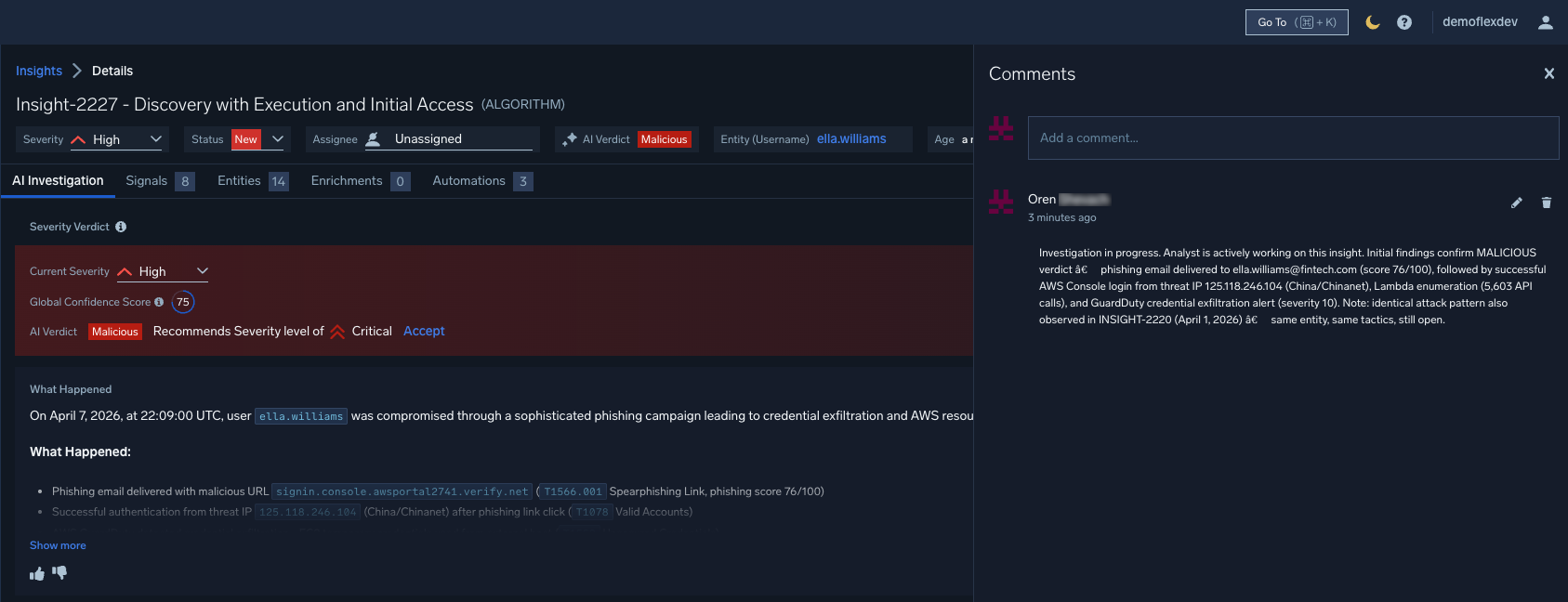Image resolution: width=1568 pixels, height=602 pixels.
Task: Click the (ALGORITHM) label
Action: tap(522, 104)
